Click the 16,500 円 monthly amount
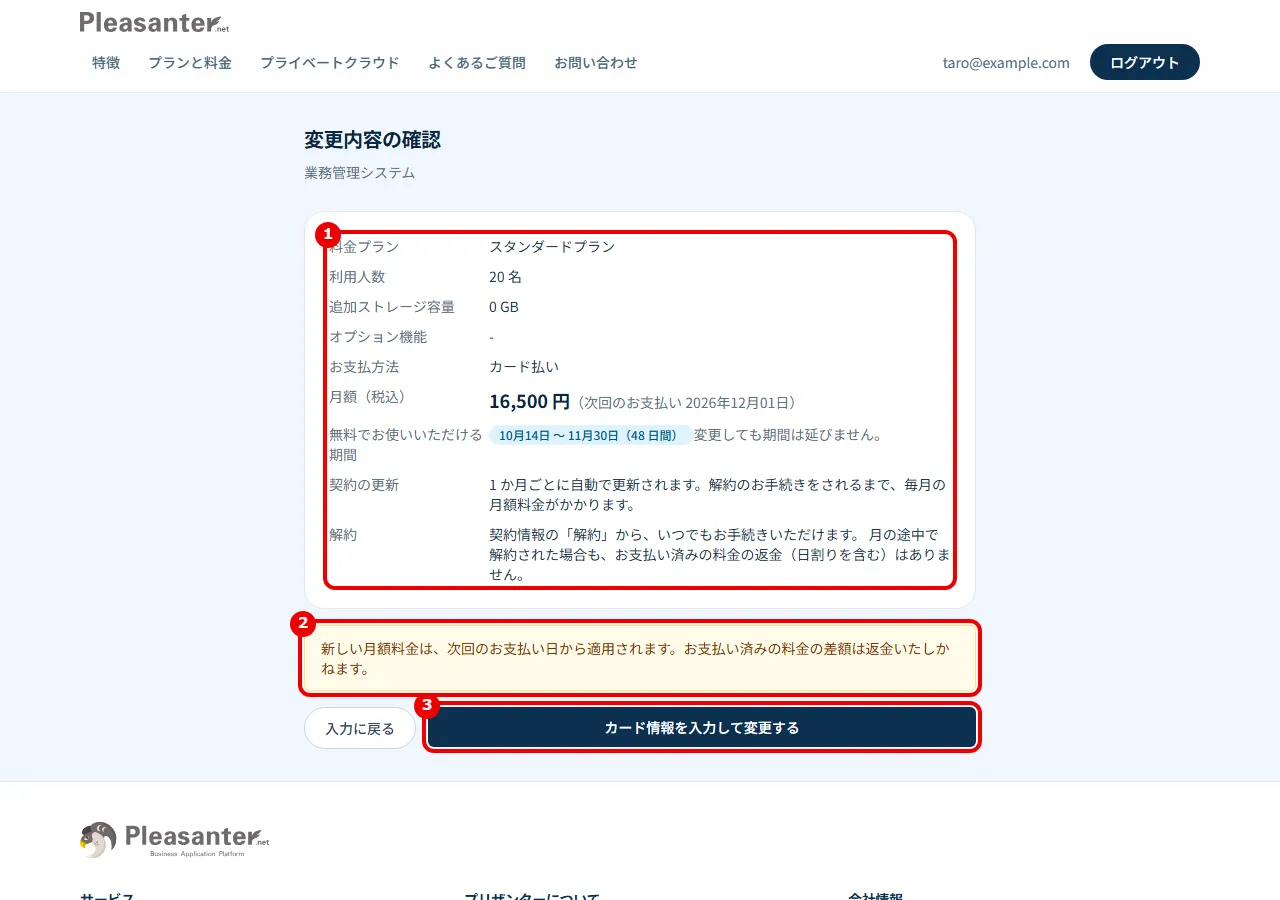The width and height of the screenshot is (1280, 900). pyautogui.click(x=530, y=401)
